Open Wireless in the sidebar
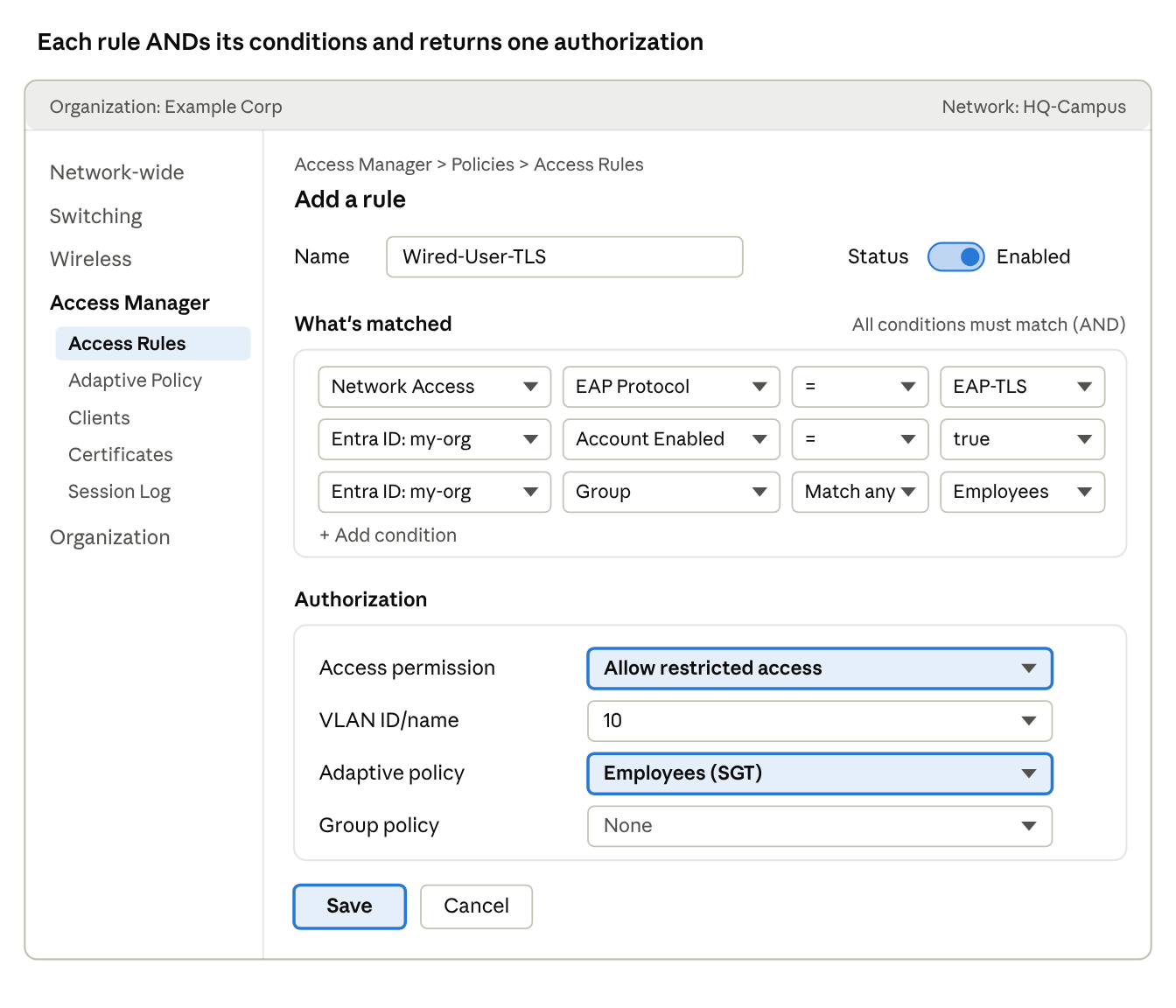The width and height of the screenshot is (1176, 1008). (91, 259)
